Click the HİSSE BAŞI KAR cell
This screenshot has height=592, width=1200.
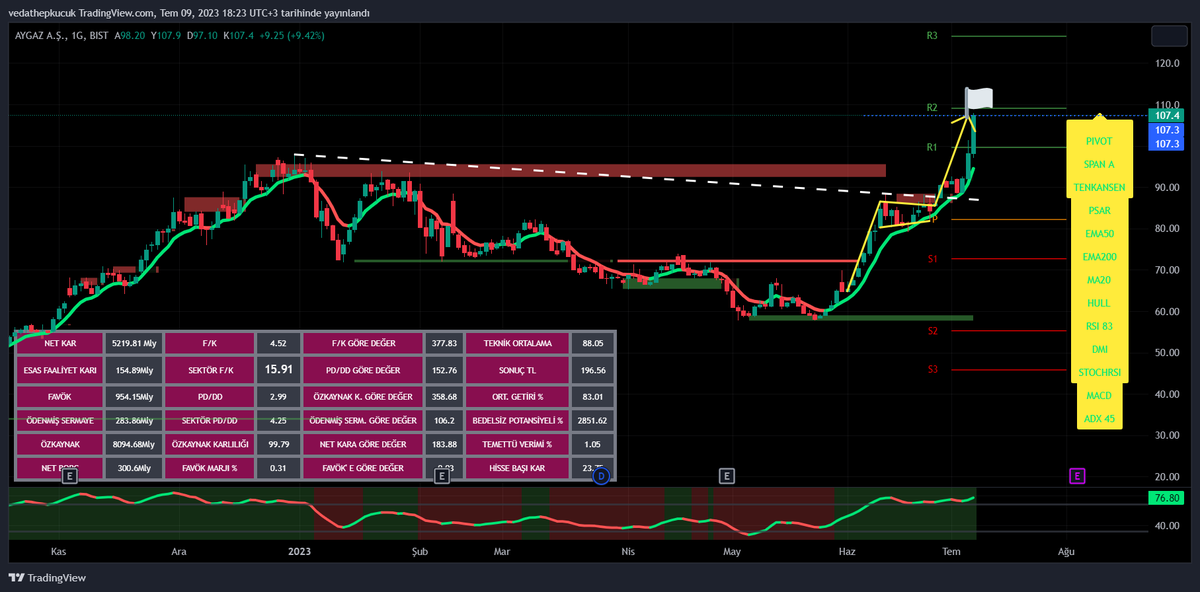516,468
